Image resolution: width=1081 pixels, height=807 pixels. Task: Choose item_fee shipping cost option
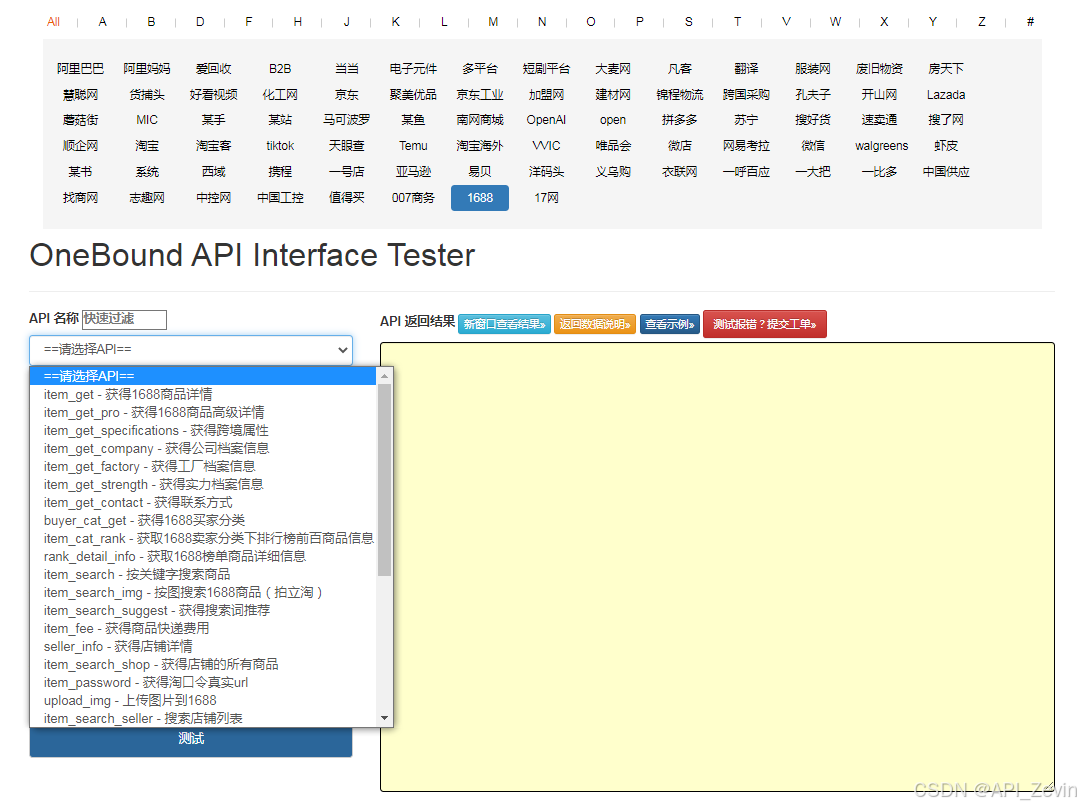[203, 629]
